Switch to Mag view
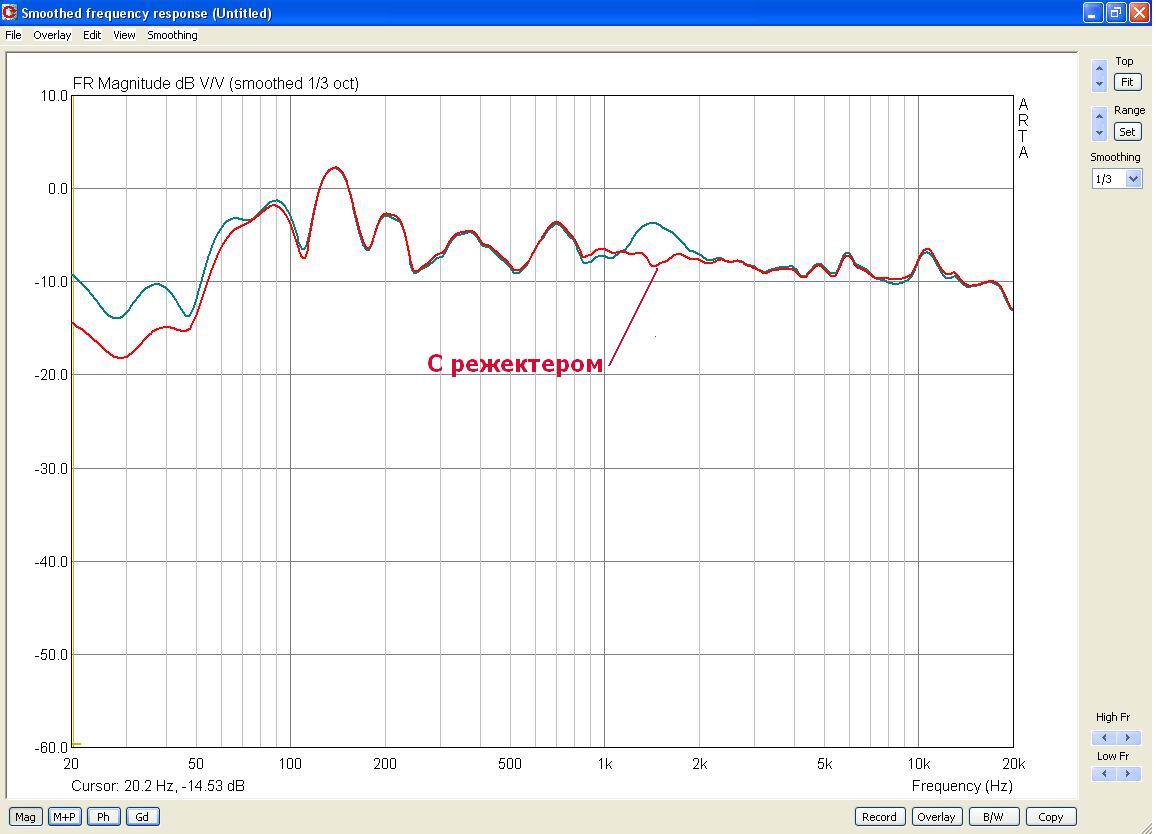Image resolution: width=1156 pixels, height=834 pixels. point(25,816)
